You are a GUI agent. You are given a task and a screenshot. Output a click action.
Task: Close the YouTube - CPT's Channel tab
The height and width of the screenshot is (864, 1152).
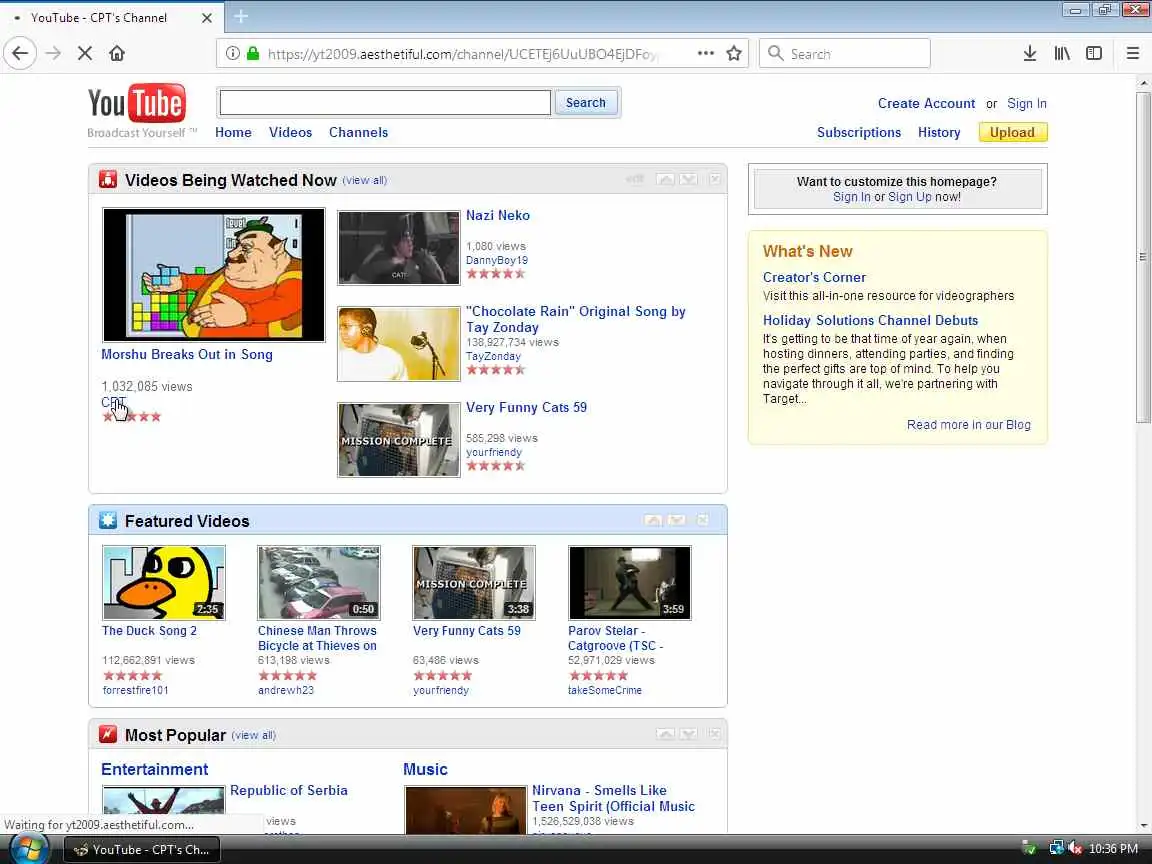207,18
